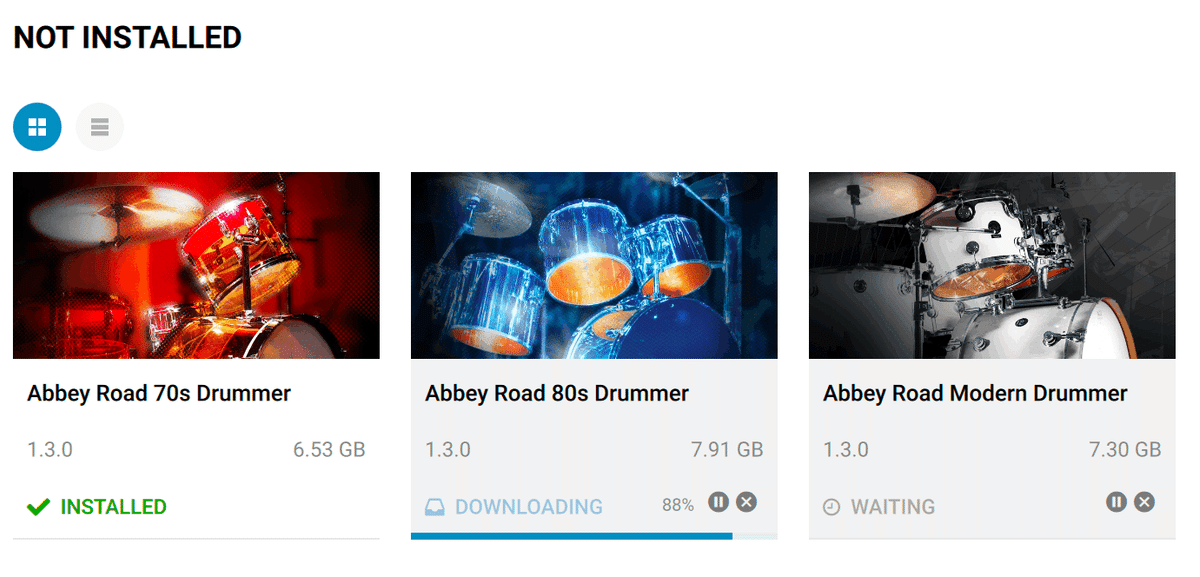This screenshot has height=577, width=1200.
Task: Pause the Abbey Road 80s Drummer download
Action: pos(718,502)
